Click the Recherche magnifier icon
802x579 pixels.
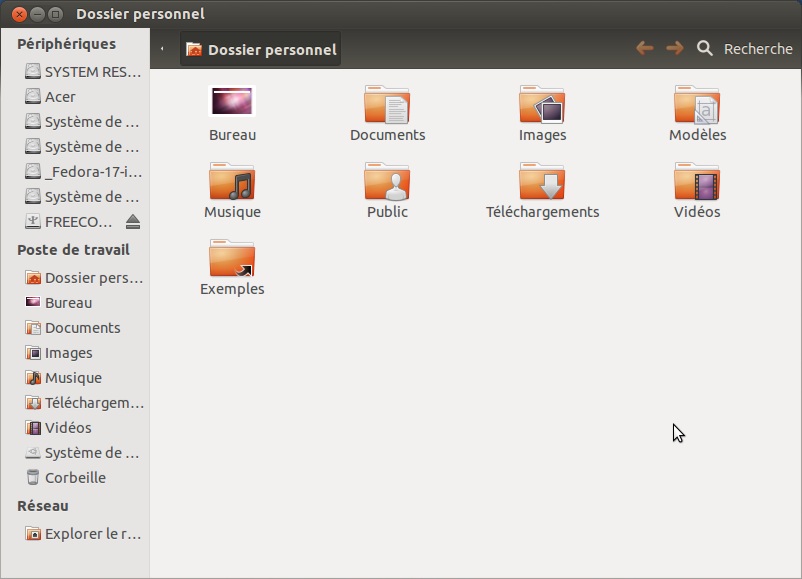705,49
